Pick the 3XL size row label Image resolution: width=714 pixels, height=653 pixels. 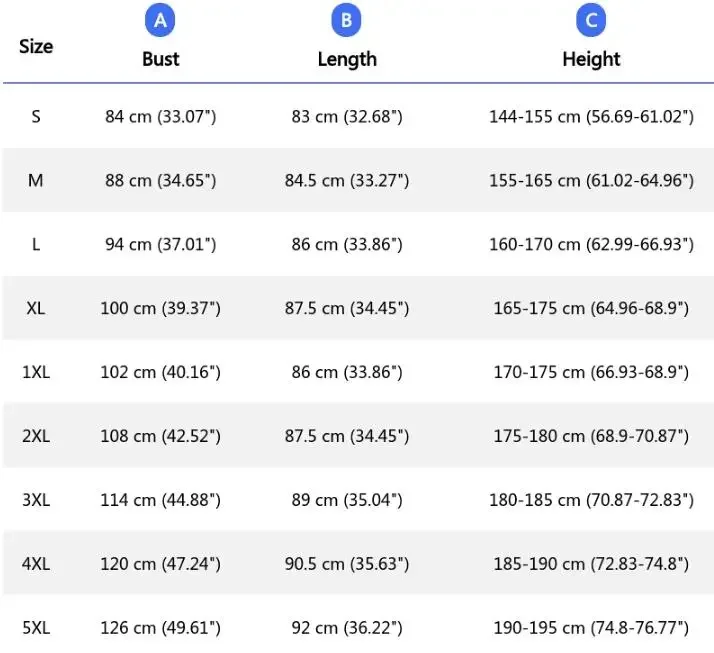point(36,500)
